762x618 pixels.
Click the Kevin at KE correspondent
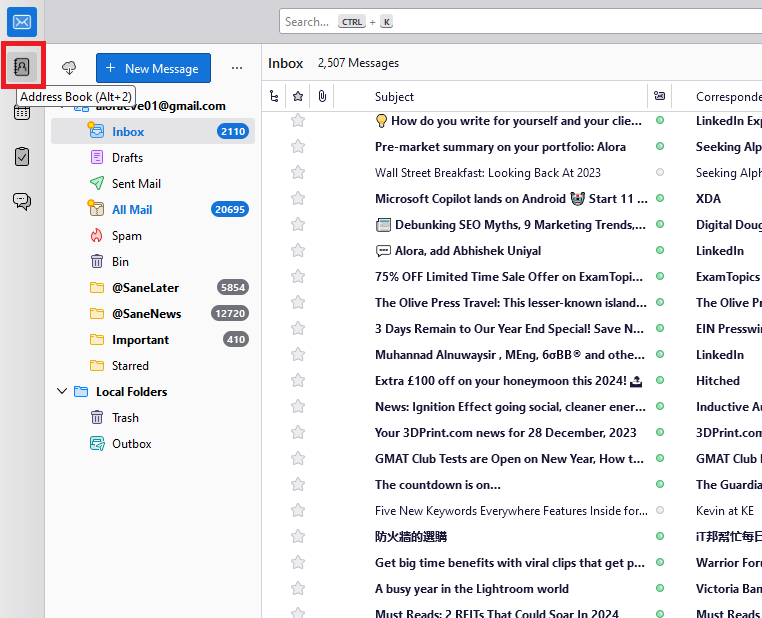[725, 510]
